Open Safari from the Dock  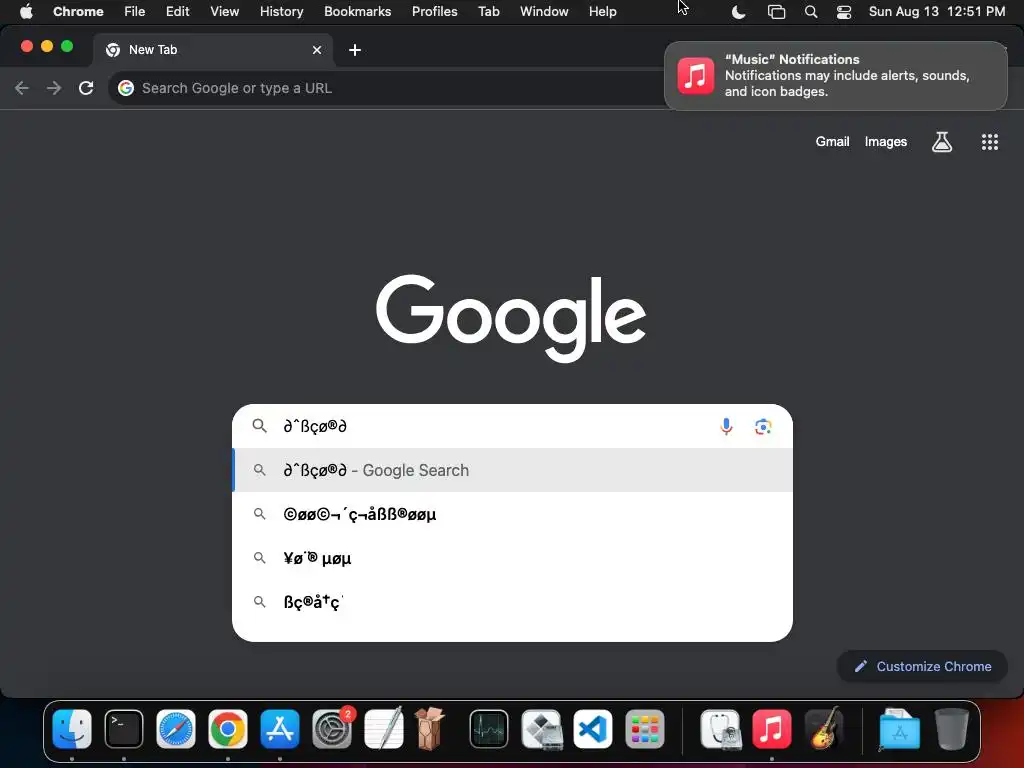[x=176, y=729]
